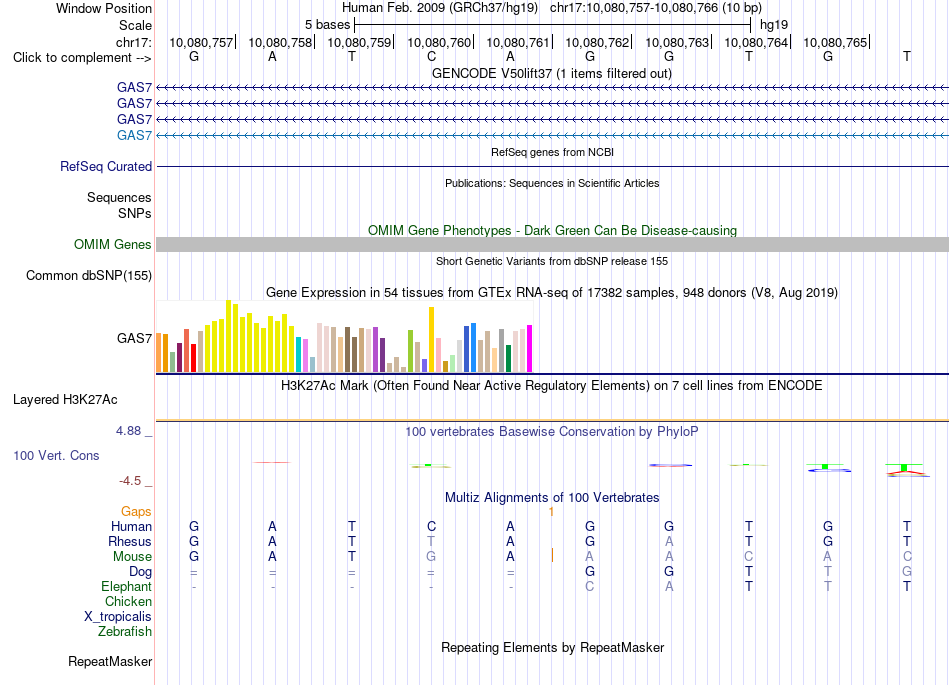Click faded G in Dog row's last column
Viewport: 950px width, 685px height.
pyautogui.click(x=907, y=571)
